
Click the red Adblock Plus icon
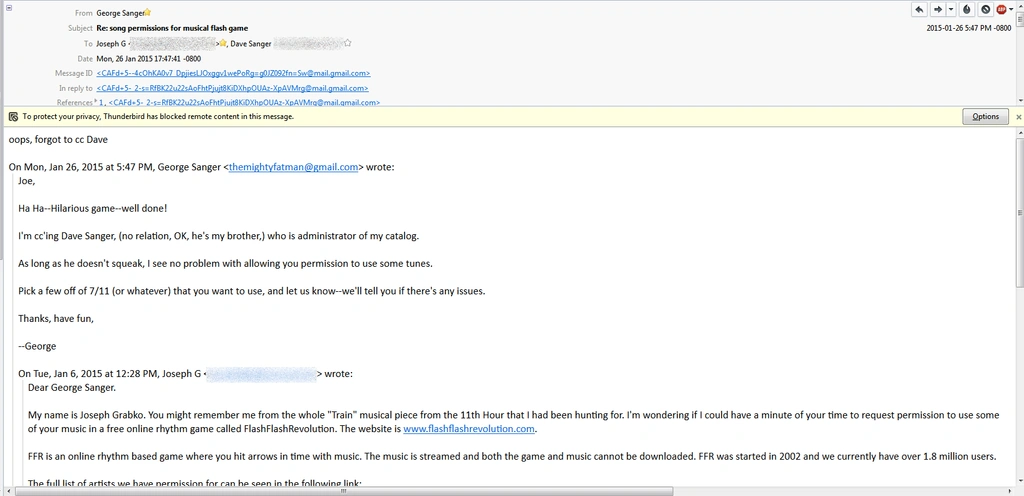(x=1001, y=9)
